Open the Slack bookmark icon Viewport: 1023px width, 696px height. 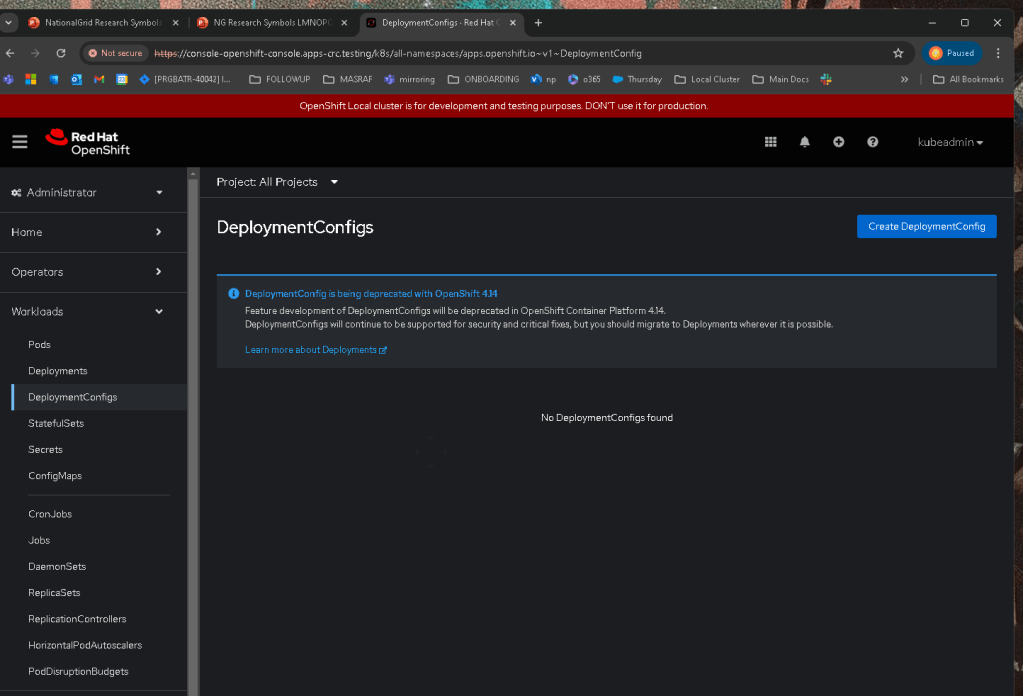pyautogui.click(x=826, y=79)
